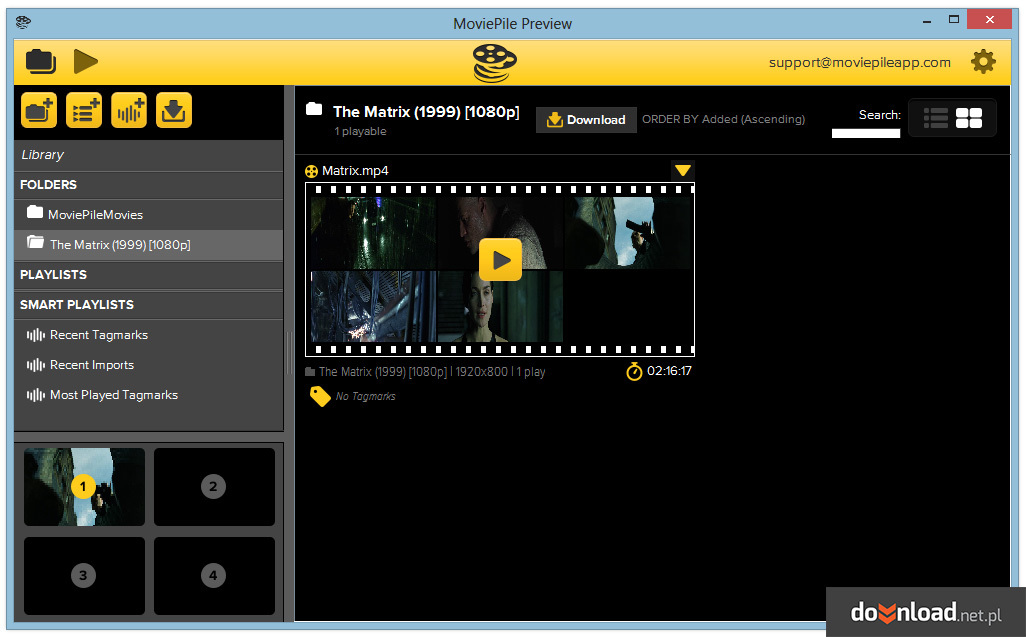Click the No Tagmarks label
The width and height of the screenshot is (1026, 637).
coord(366,396)
